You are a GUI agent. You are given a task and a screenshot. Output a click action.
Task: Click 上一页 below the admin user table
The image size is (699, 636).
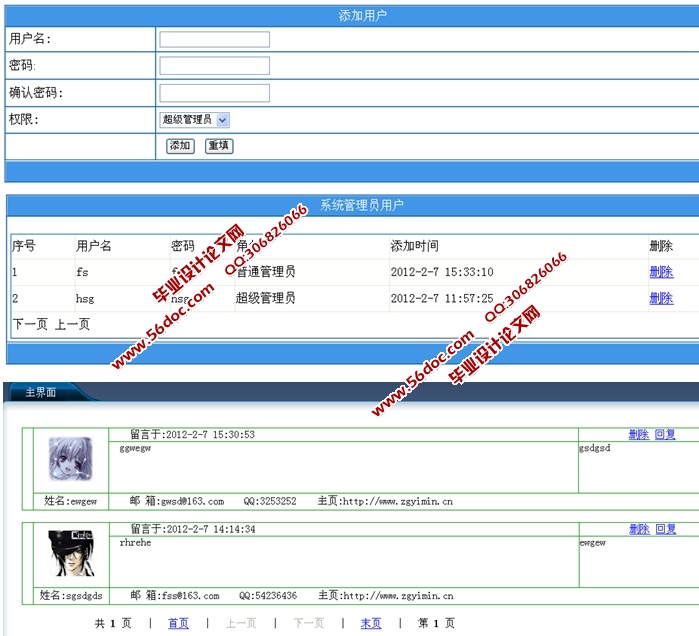72,324
